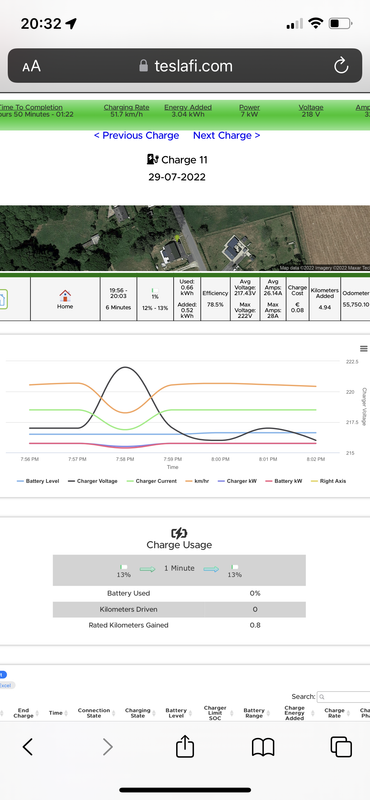This screenshot has height=800, width=370.
Task: Open the Previous Charge link
Action: [136, 135]
